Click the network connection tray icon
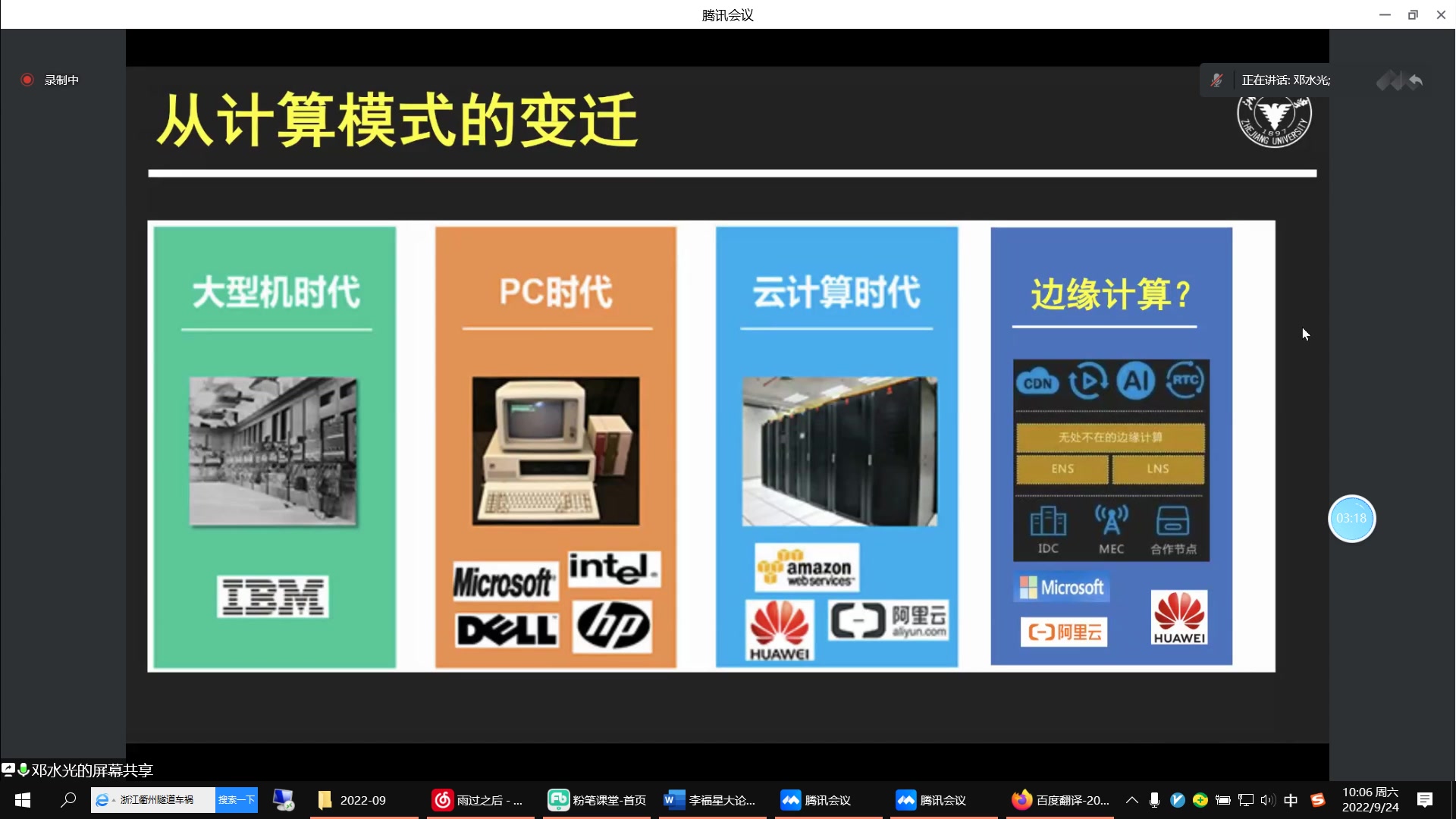 point(1246,800)
